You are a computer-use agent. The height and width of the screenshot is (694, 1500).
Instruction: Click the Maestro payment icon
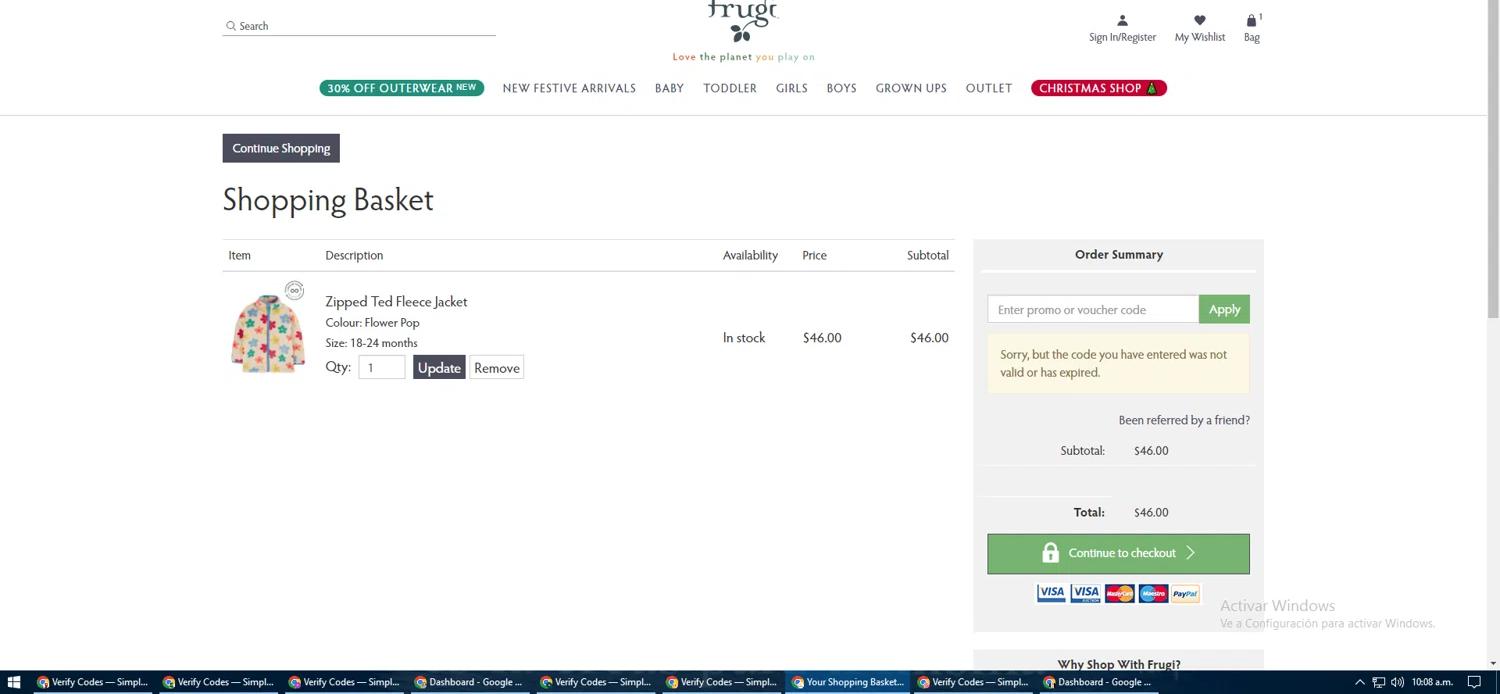(x=1153, y=593)
